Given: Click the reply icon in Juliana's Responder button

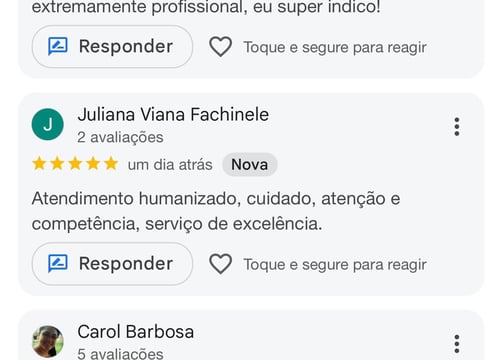Looking at the screenshot, I should pyautogui.click(x=58, y=264).
